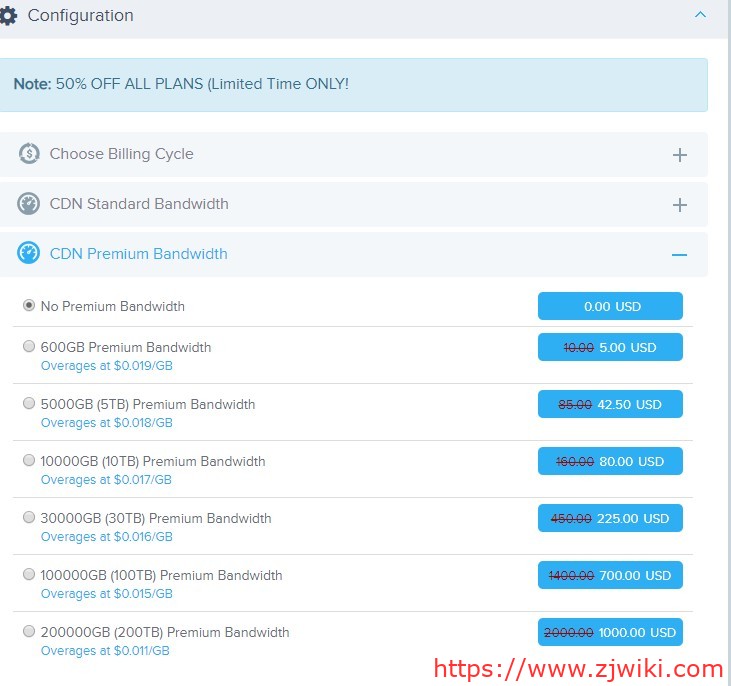731x686 pixels.
Task: Click the 0.00 USD price button
Action: pyautogui.click(x=610, y=306)
